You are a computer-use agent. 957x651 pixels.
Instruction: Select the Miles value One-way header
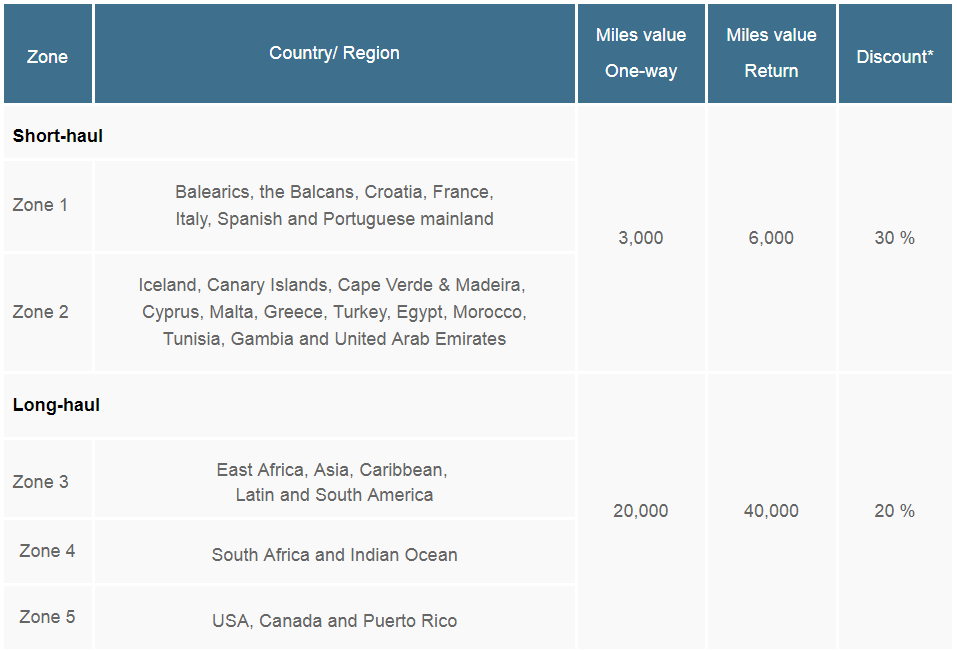pyautogui.click(x=641, y=54)
